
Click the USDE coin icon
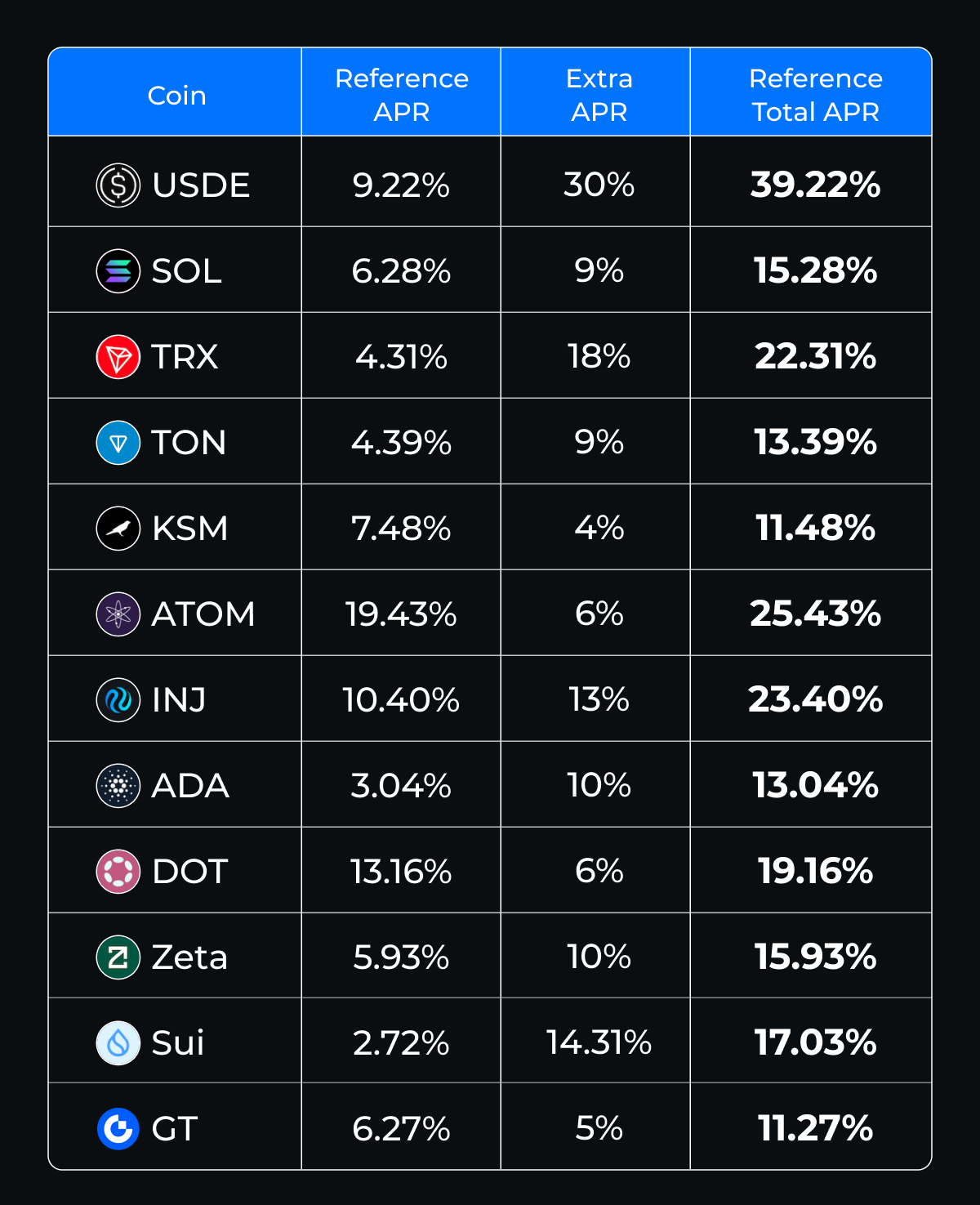pyautogui.click(x=118, y=185)
